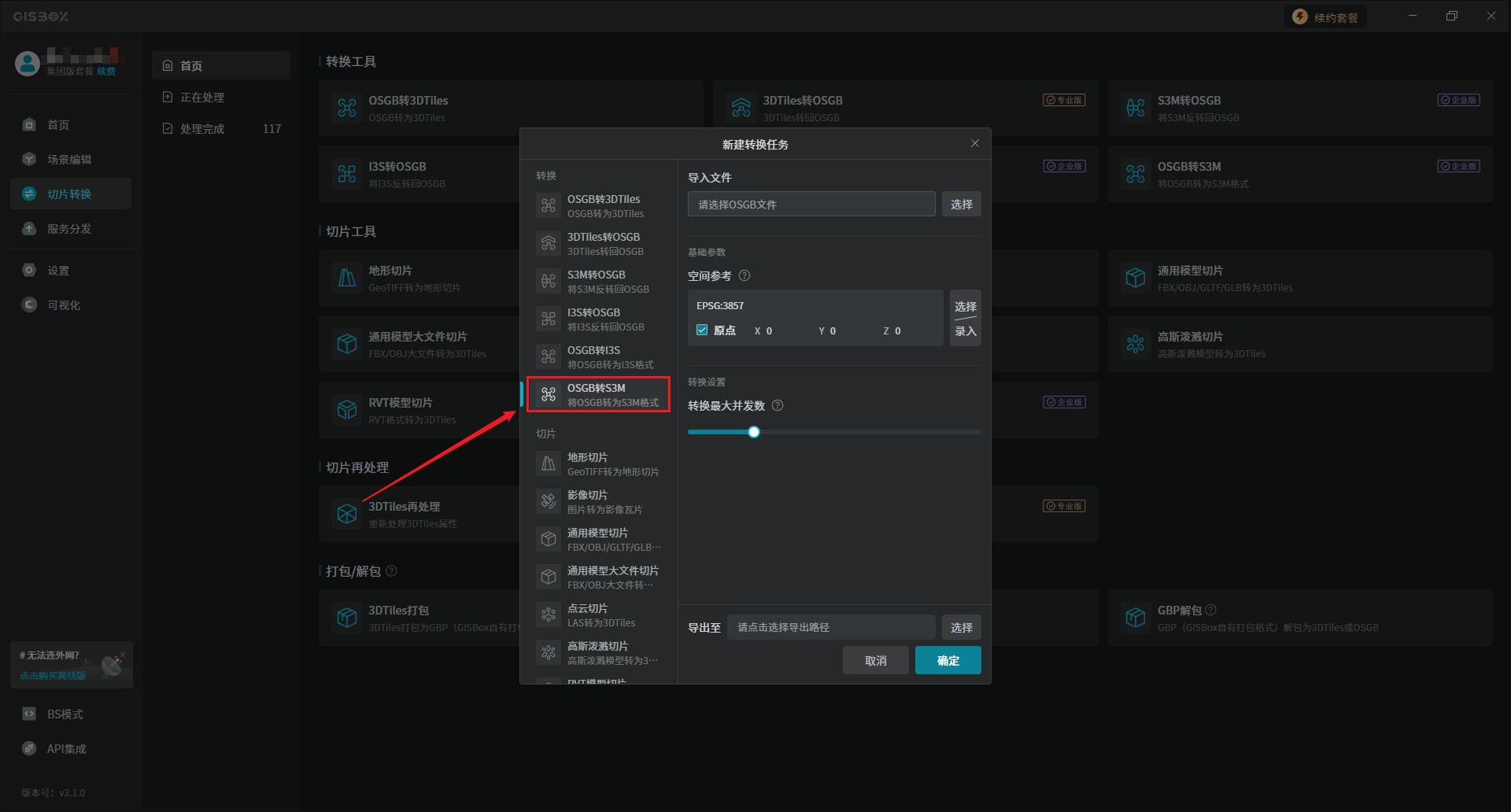Screen dimensions: 1511x812
Task: Open 高斯泼溅切片 card icon on main page
Action: 1135,344
